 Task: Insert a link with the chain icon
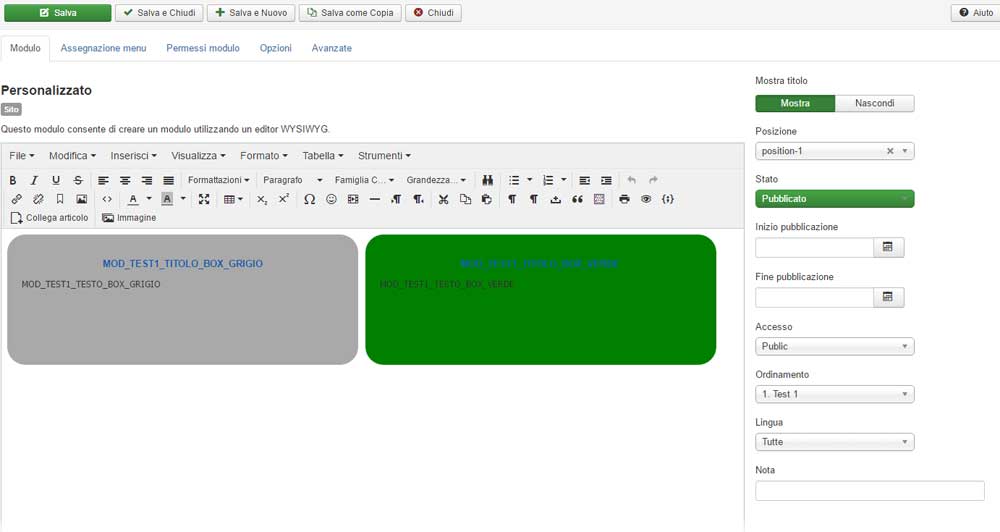click(17, 199)
